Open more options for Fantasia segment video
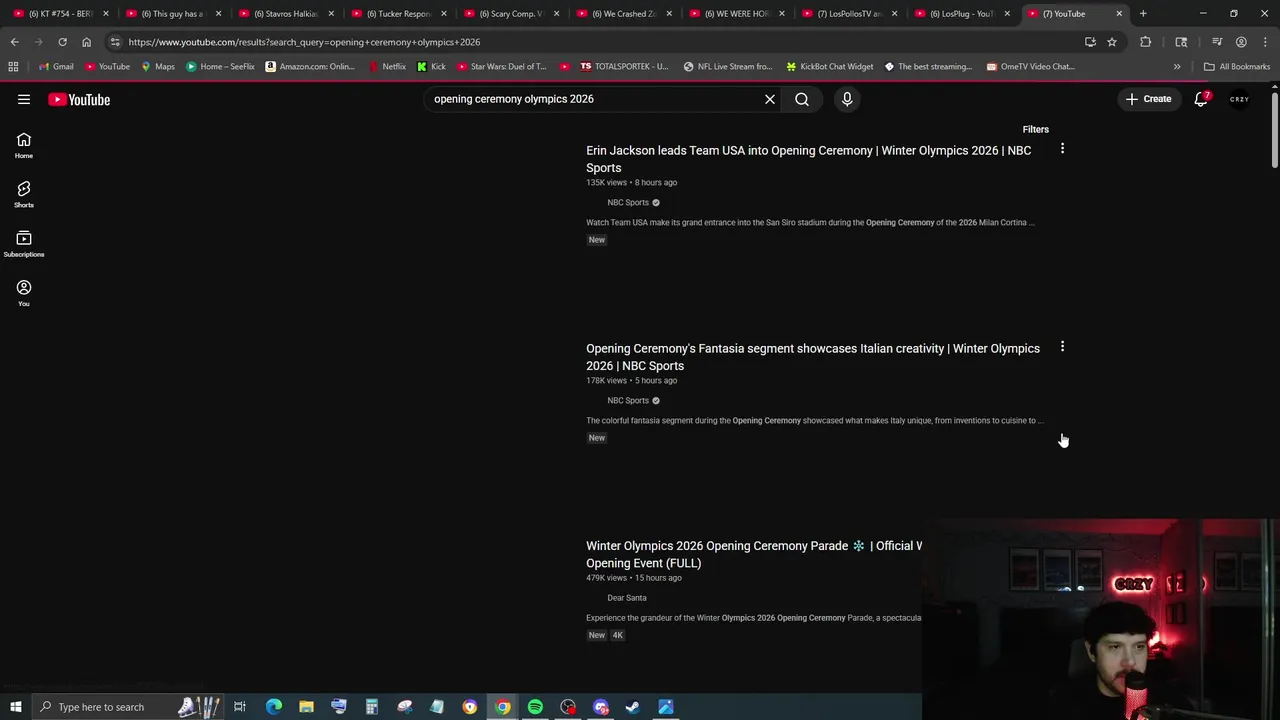 point(1062,347)
